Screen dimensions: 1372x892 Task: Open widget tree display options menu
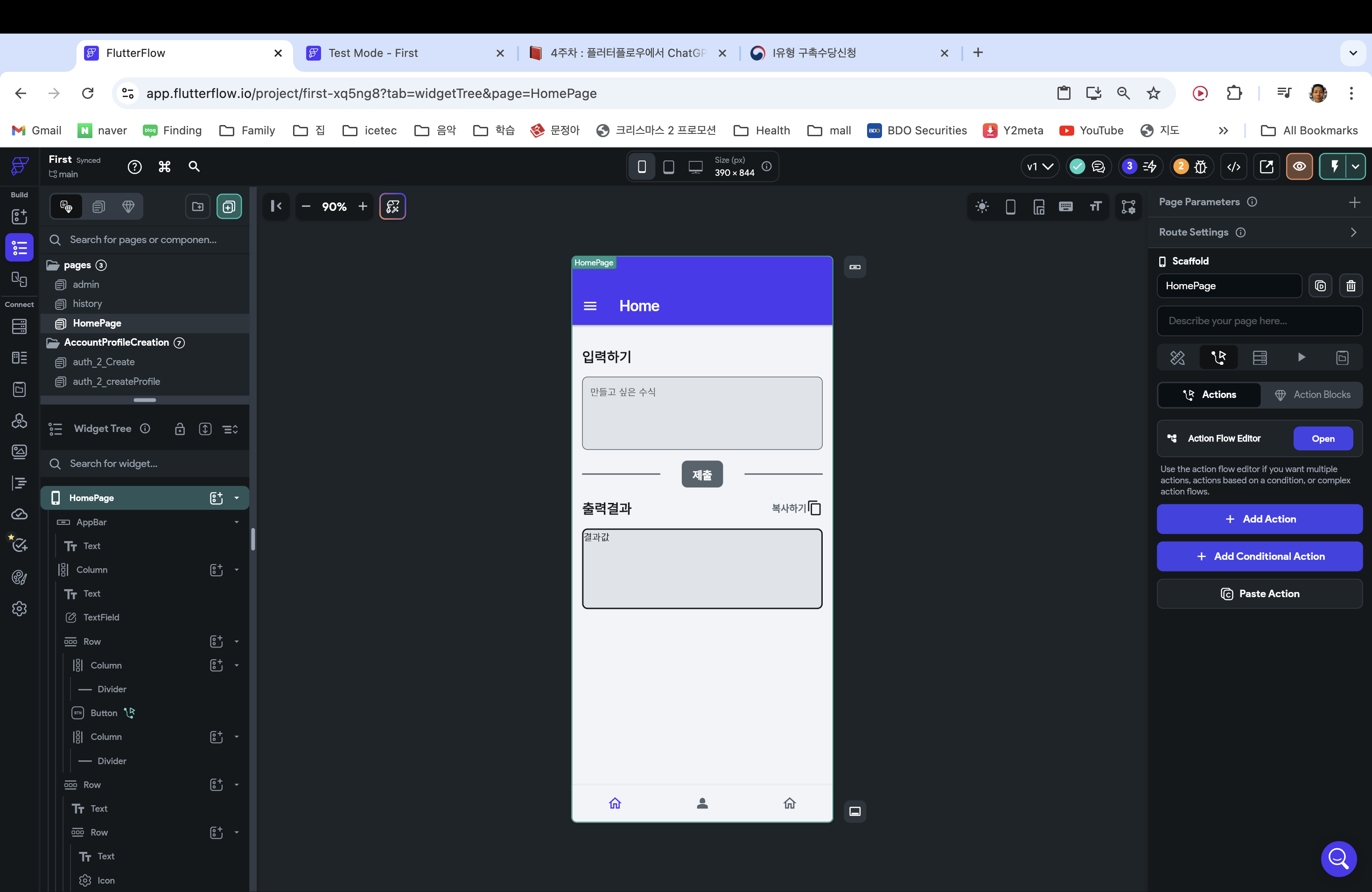click(231, 429)
